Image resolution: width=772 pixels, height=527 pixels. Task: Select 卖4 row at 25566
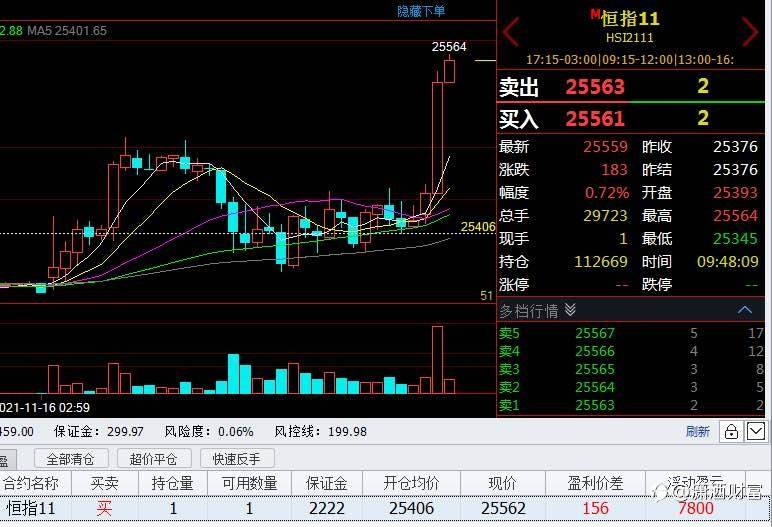tap(631, 351)
